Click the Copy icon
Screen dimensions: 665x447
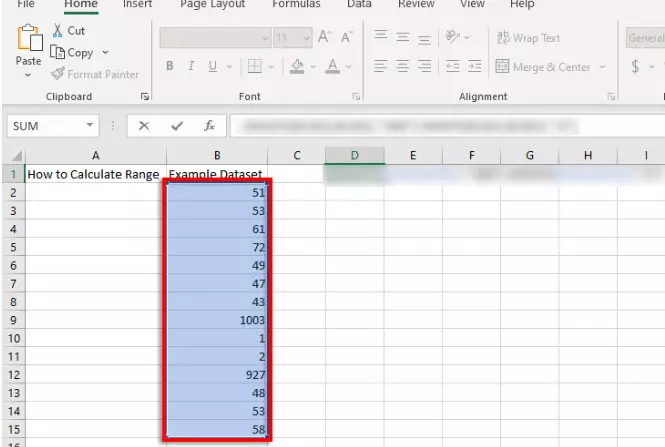[x=57, y=52]
